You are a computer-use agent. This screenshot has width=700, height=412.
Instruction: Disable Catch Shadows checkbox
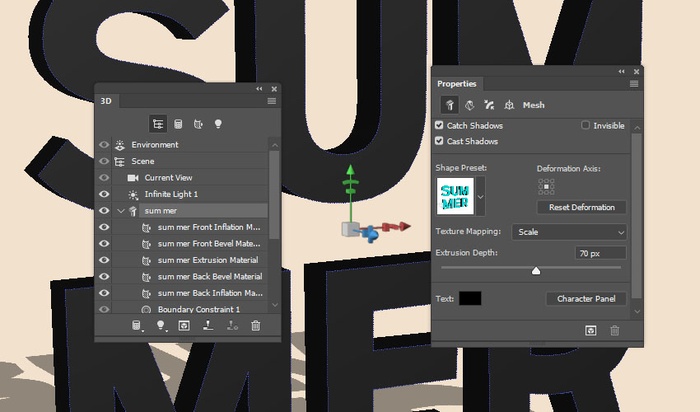[x=440, y=126]
